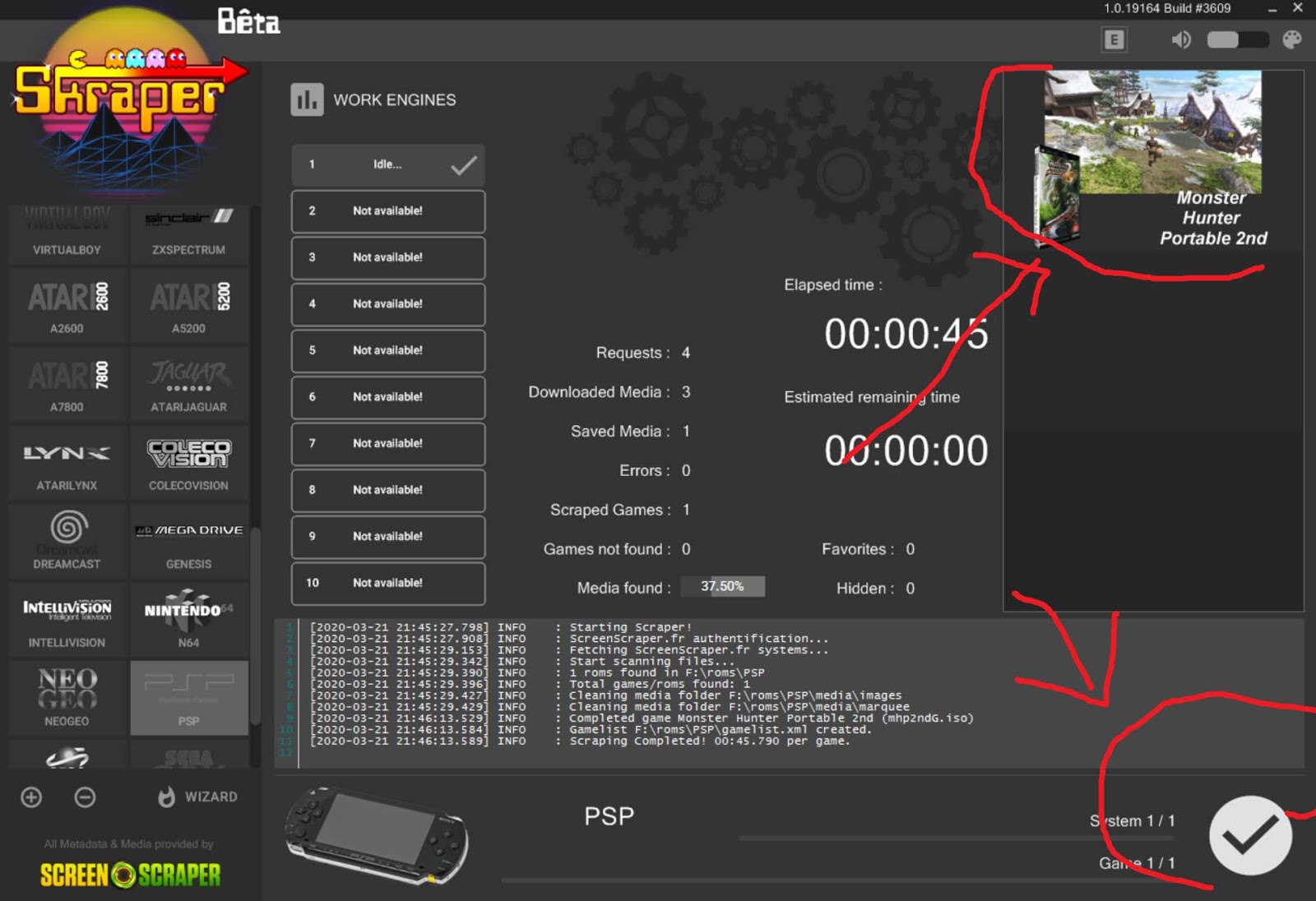
Task: Open the color theme palette
Action: point(1292,39)
